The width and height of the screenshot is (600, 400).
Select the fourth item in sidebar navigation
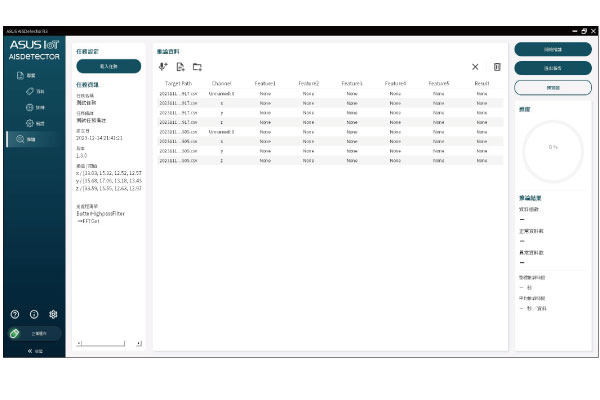pos(34,123)
